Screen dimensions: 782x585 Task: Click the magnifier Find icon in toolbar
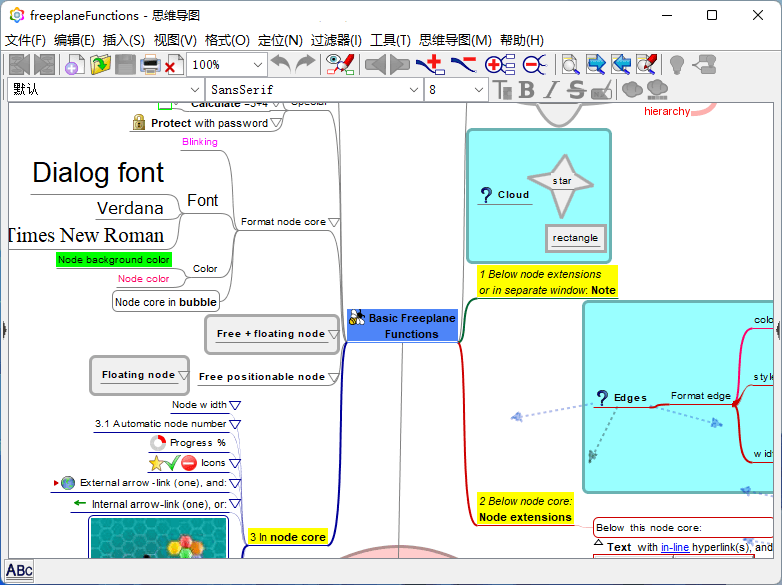click(x=569, y=65)
